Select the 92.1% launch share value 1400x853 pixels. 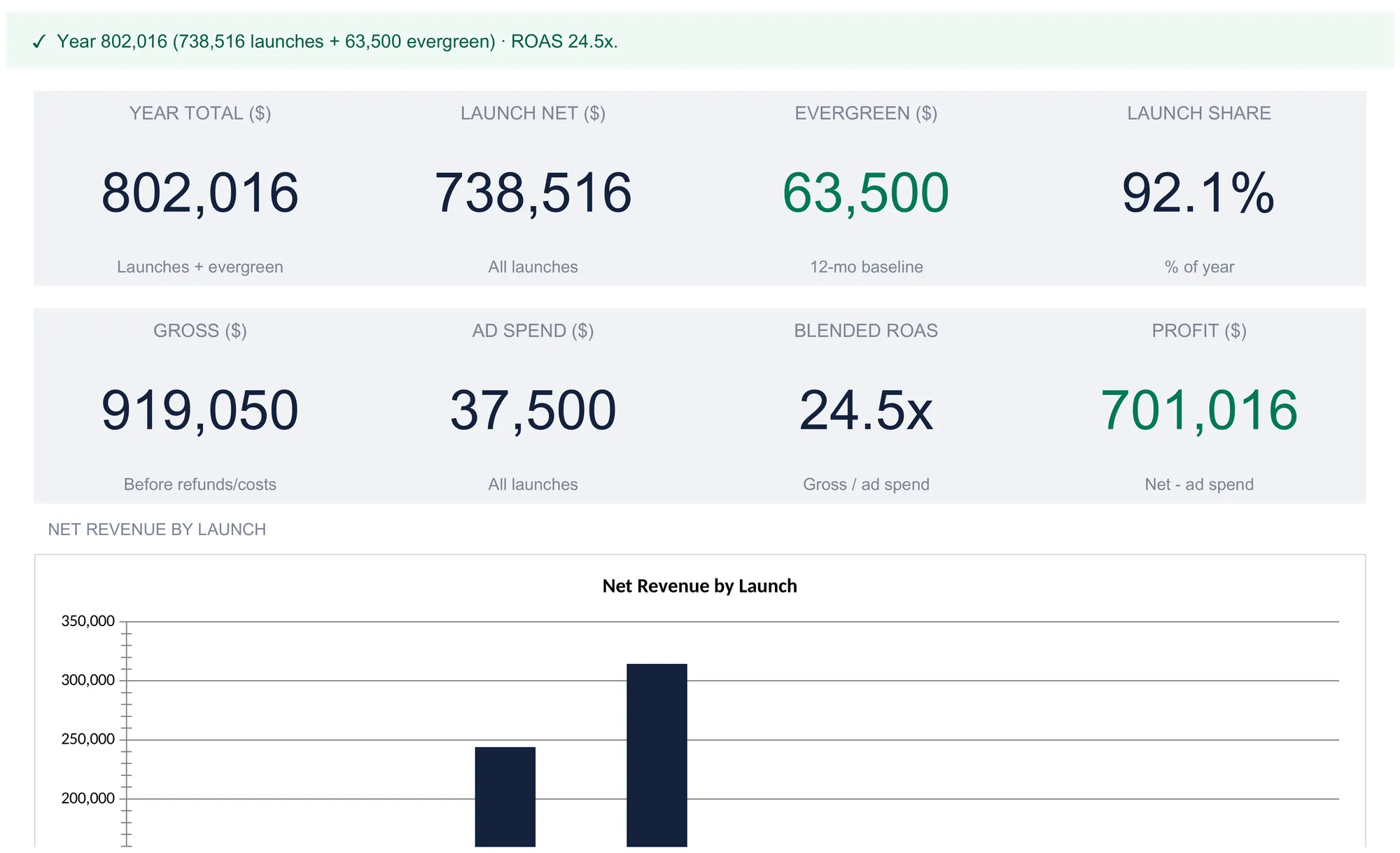1198,193
